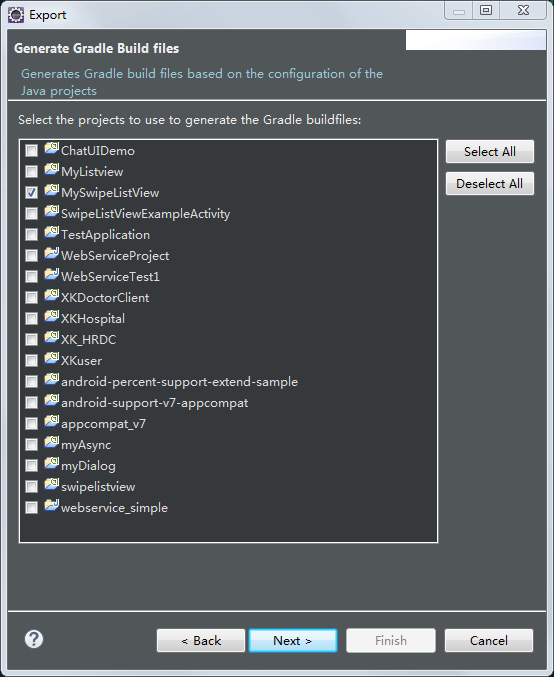Click the webservice_simple folder icon
The height and width of the screenshot is (677, 554).
51,505
